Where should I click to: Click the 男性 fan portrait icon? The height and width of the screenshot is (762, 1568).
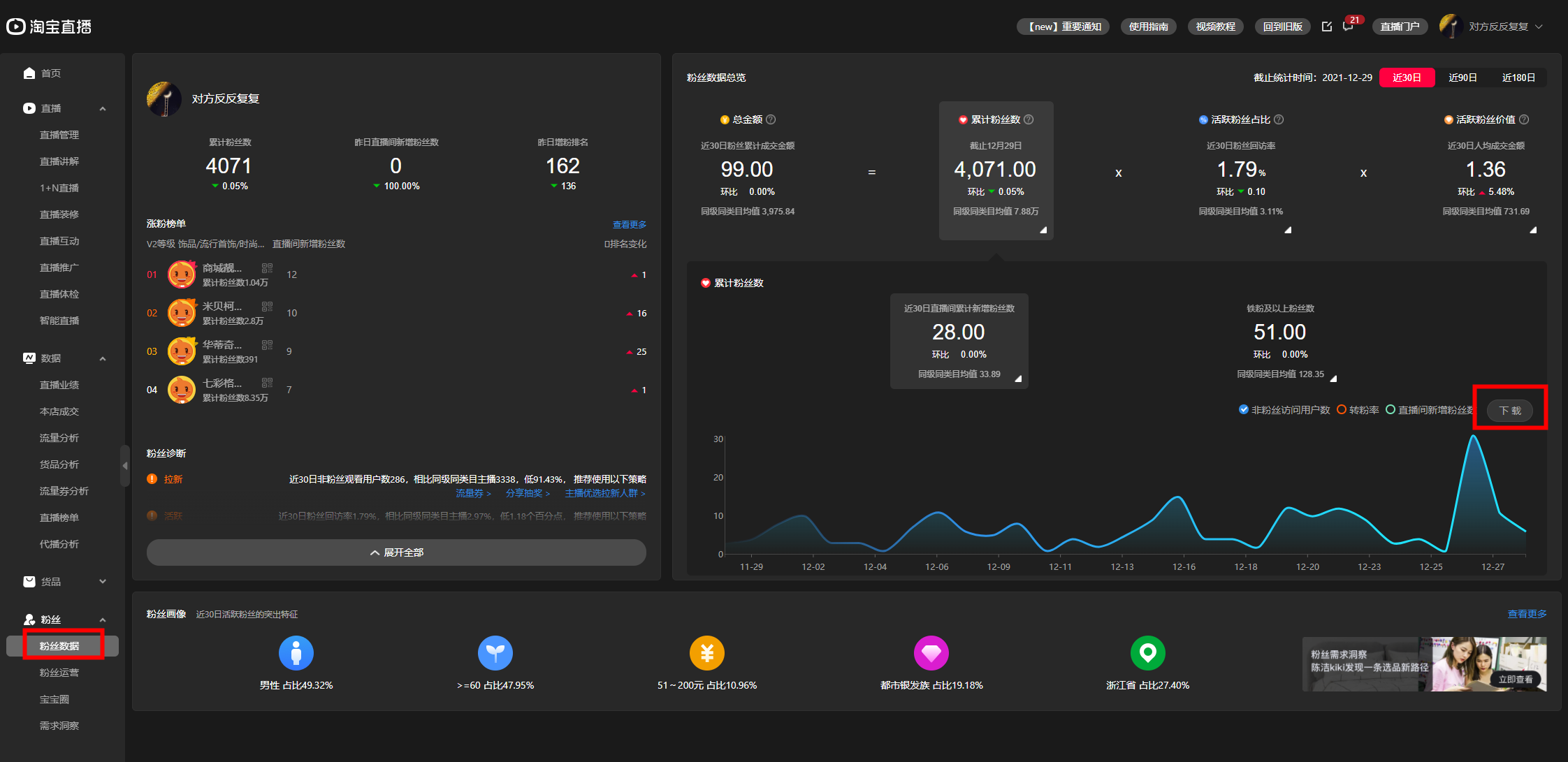click(x=296, y=653)
